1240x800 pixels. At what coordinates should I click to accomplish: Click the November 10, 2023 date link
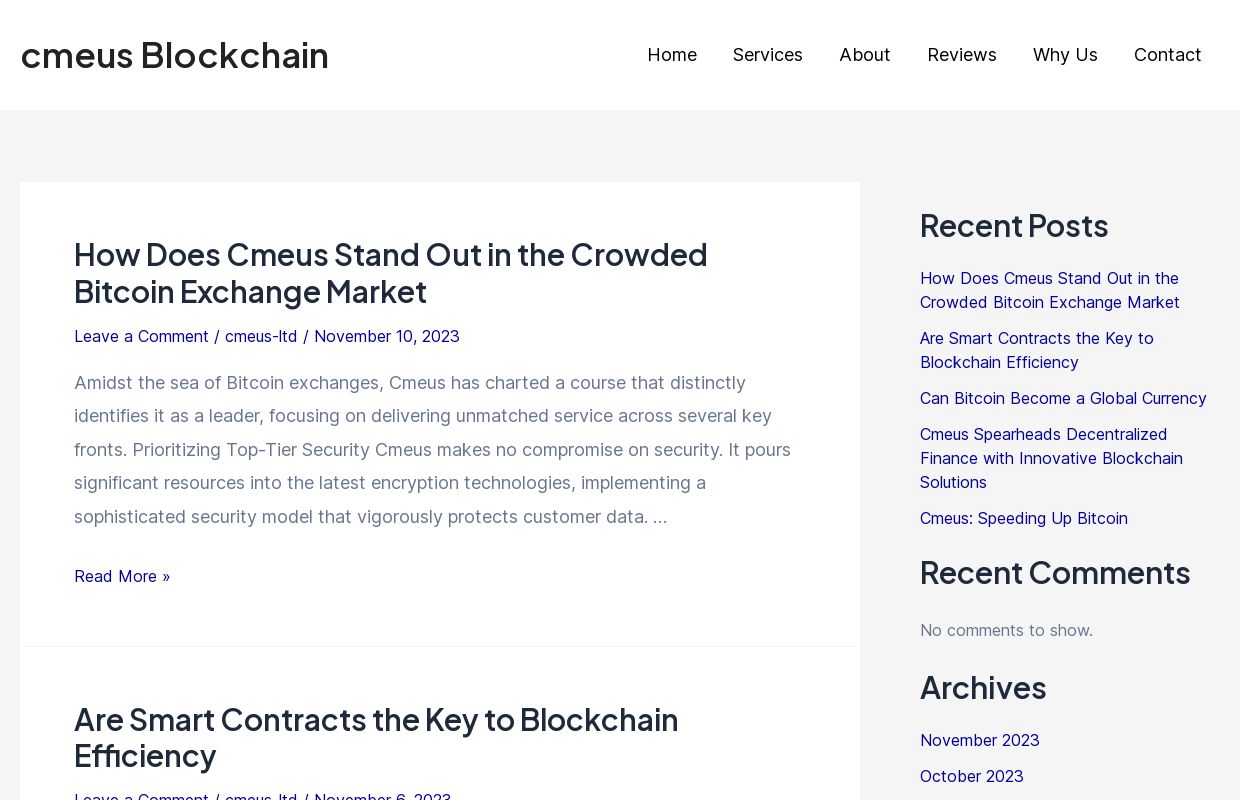pos(387,336)
